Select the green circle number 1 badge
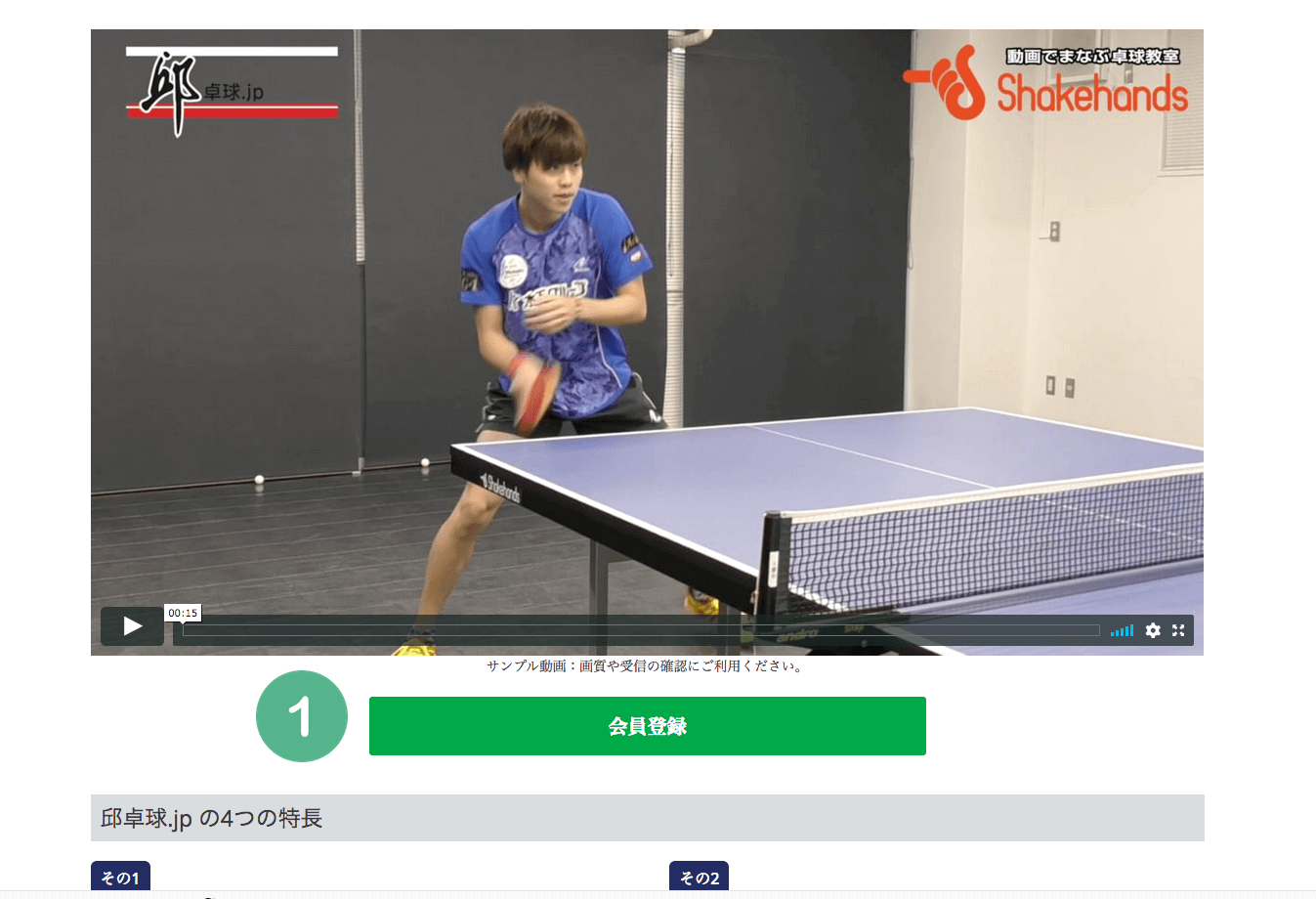The image size is (1316, 899). [302, 716]
